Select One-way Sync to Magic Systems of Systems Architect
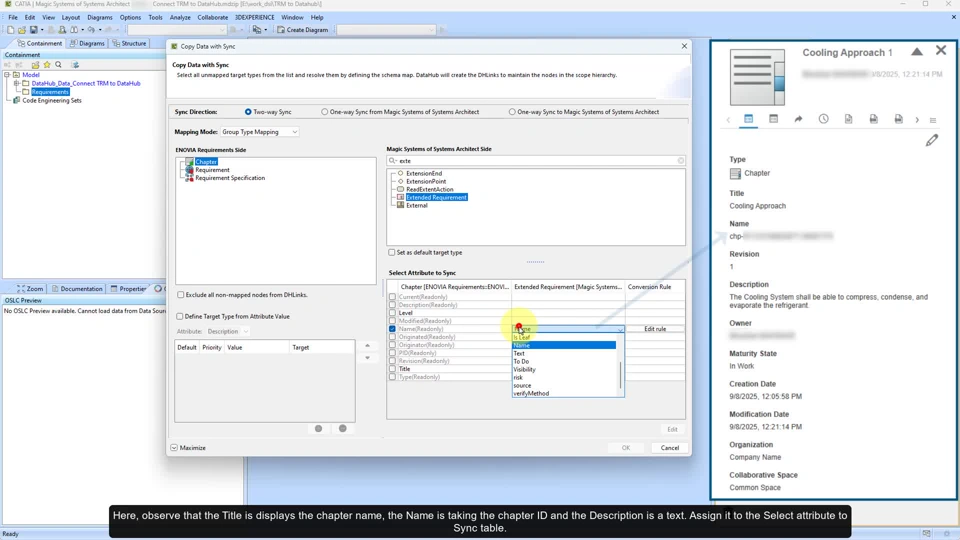 (512, 112)
